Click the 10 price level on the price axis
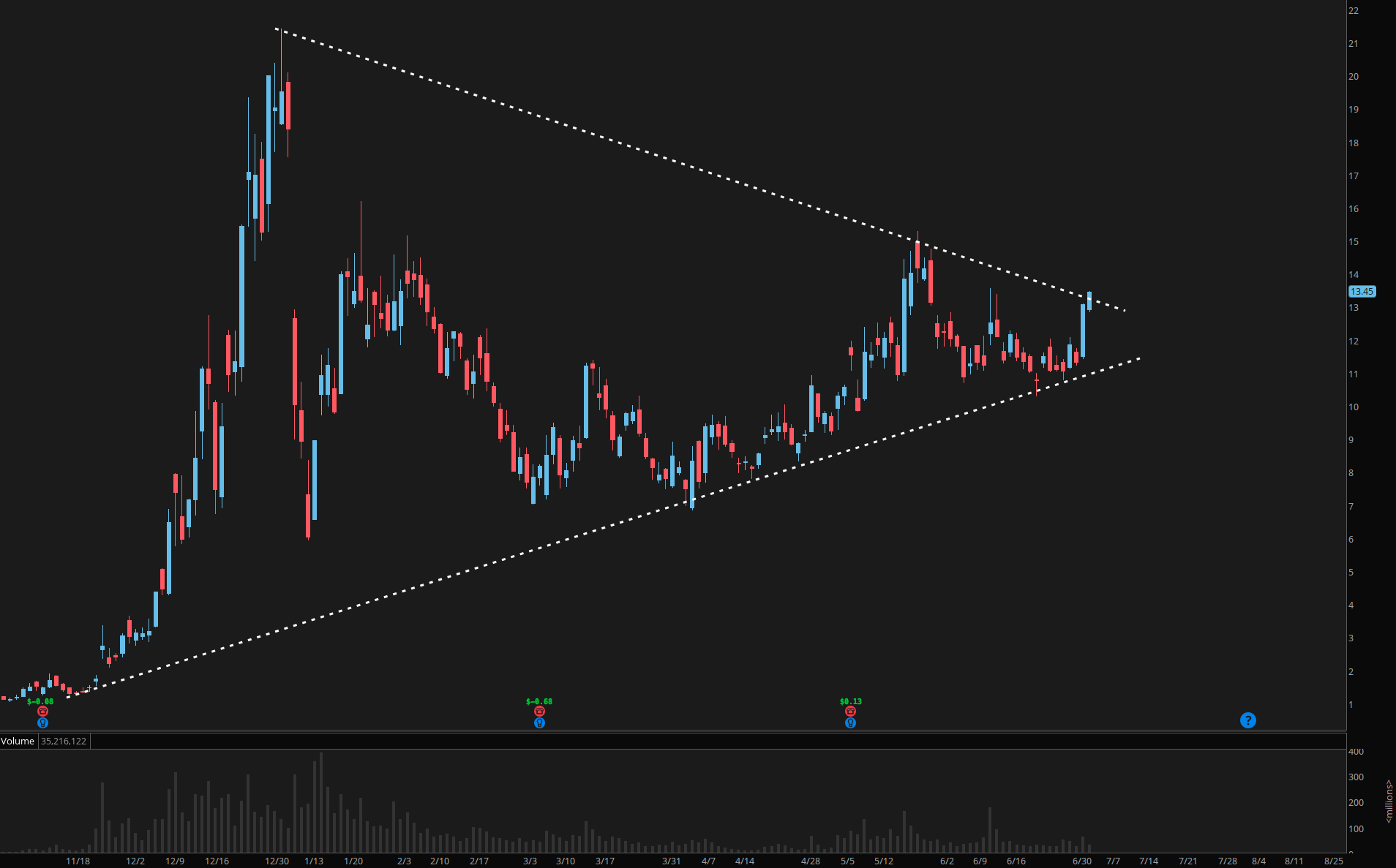This screenshot has width=1396, height=868. pyautogui.click(x=1354, y=407)
